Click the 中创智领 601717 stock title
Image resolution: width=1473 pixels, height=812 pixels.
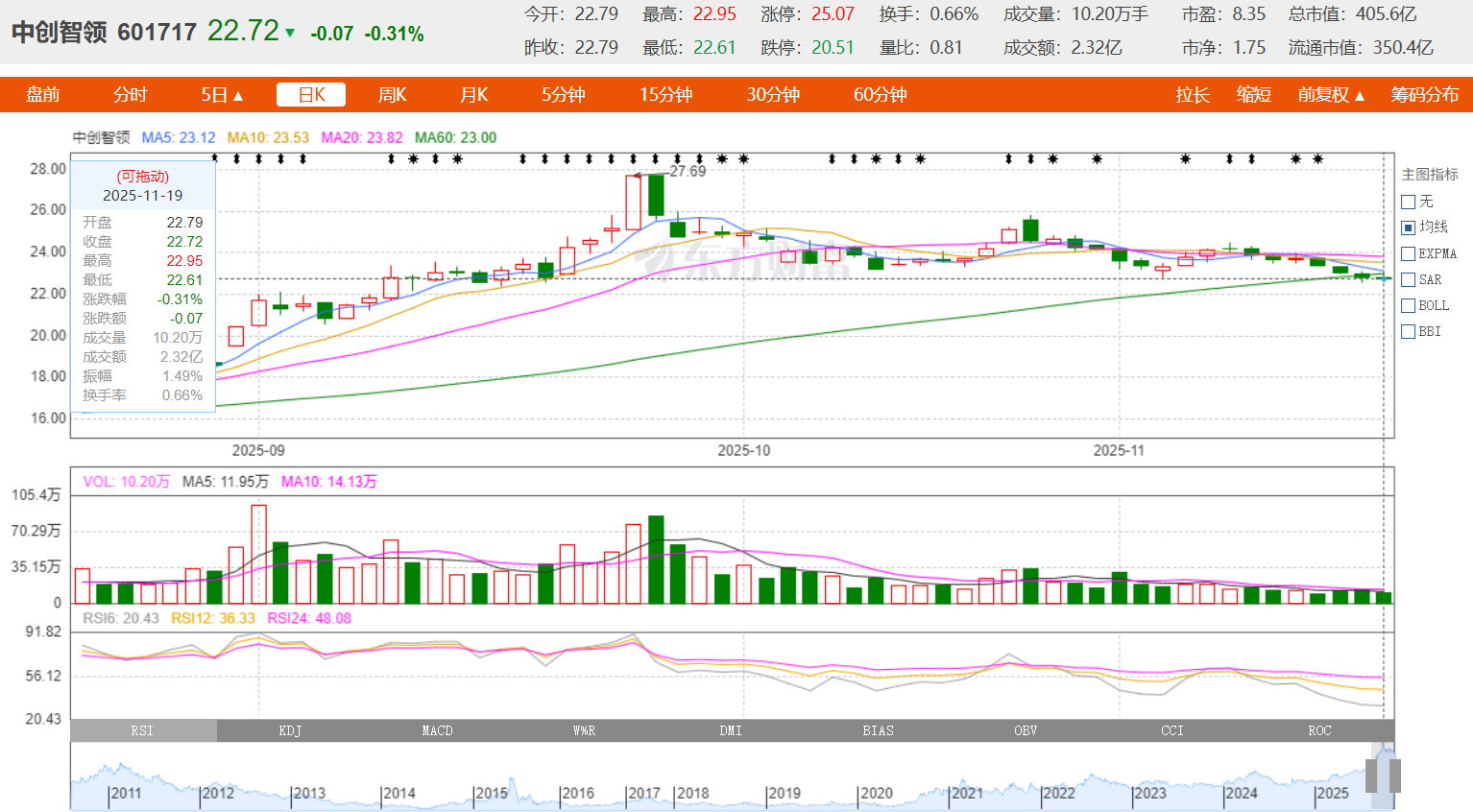tap(104, 33)
